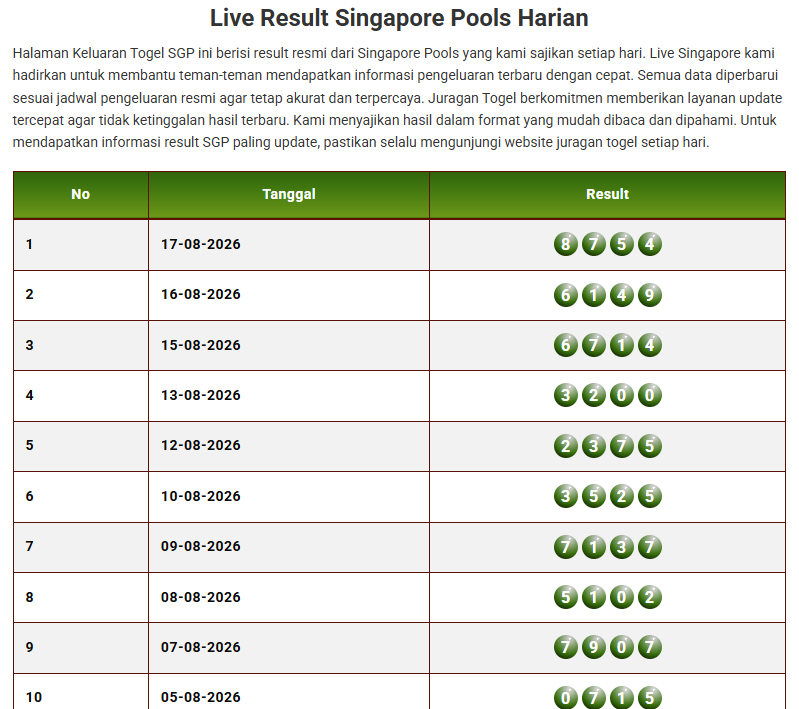Click last result ball 4 in 17-08-2026 row
The image size is (799, 709).
pos(650,244)
